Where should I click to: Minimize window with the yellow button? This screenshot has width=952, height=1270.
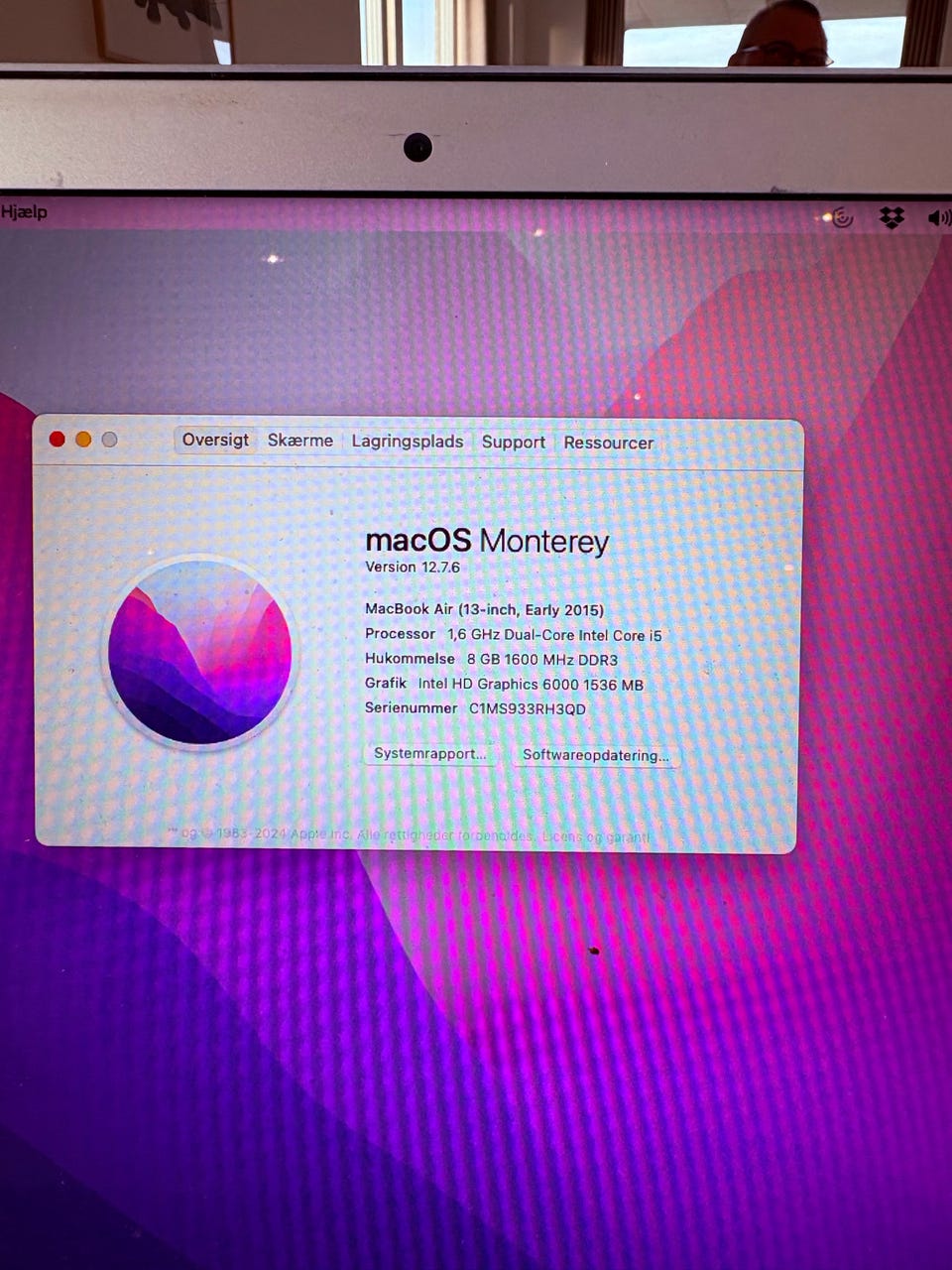click(83, 439)
